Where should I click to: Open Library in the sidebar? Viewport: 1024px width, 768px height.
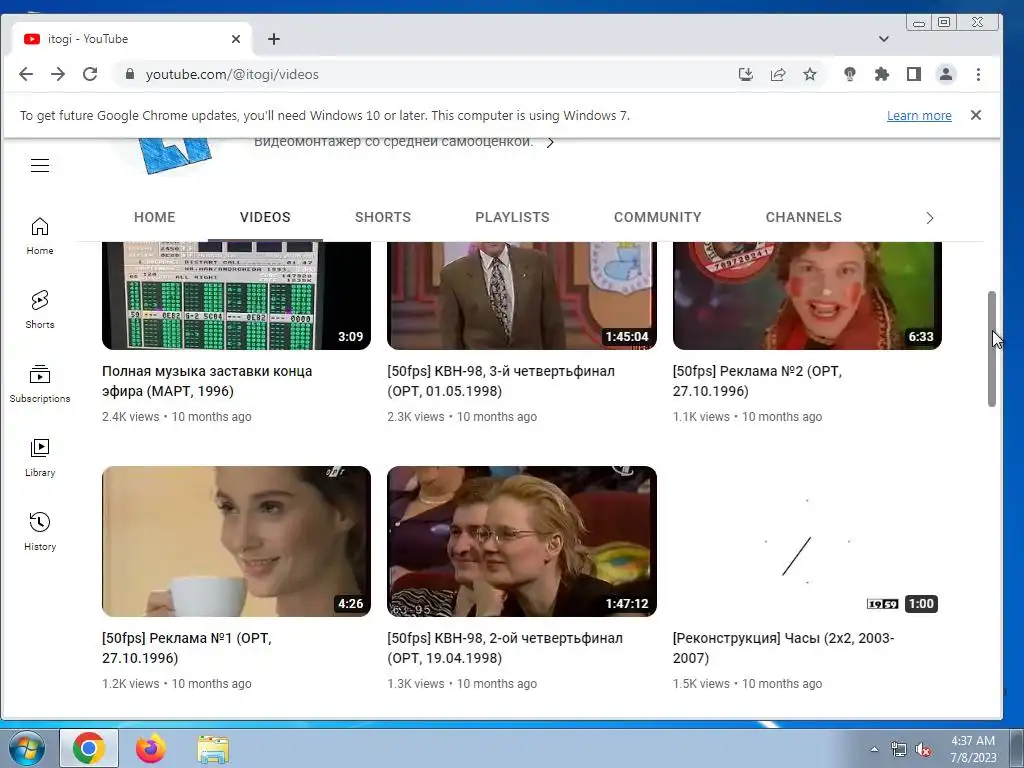pyautogui.click(x=40, y=458)
